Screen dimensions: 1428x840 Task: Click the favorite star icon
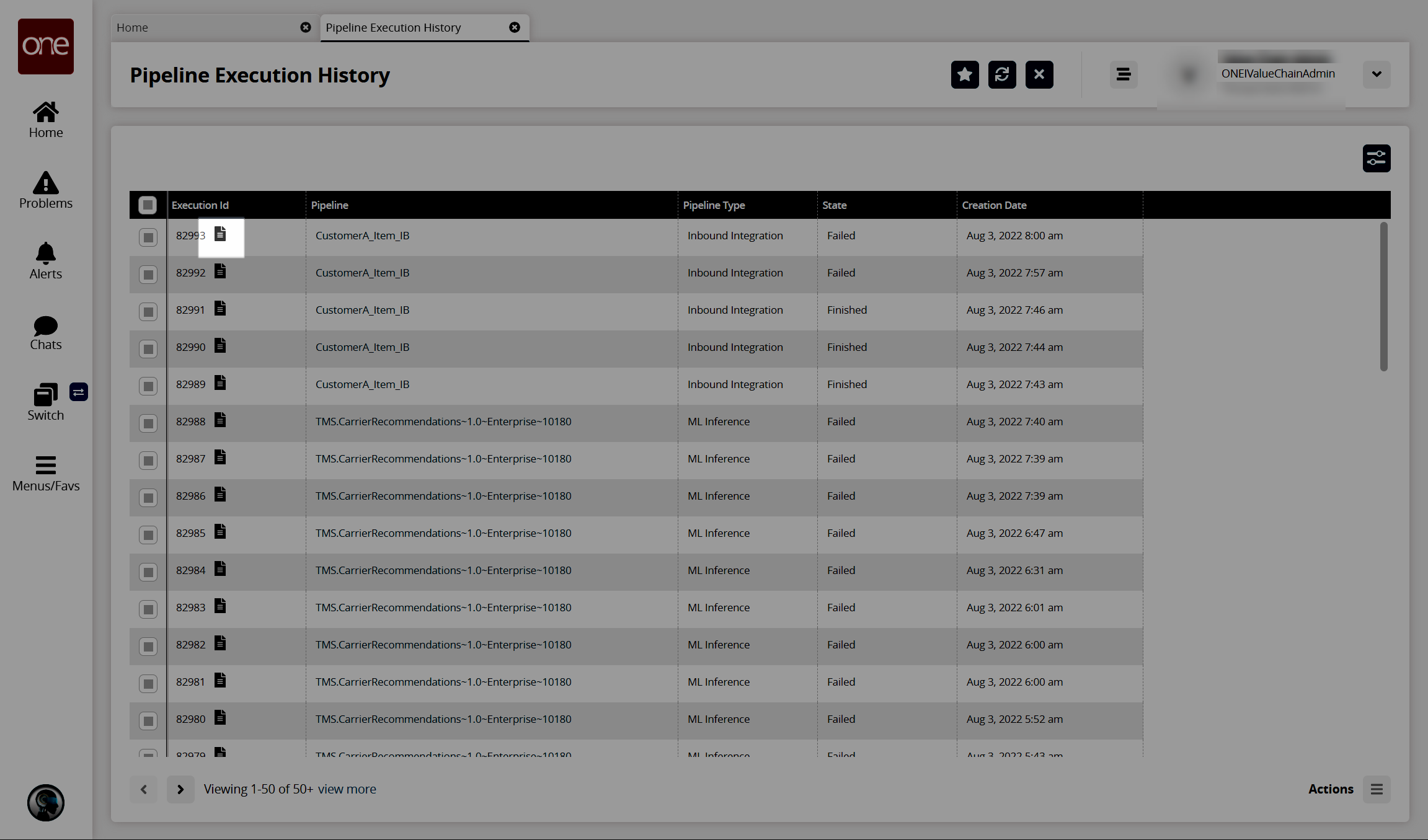(964, 75)
